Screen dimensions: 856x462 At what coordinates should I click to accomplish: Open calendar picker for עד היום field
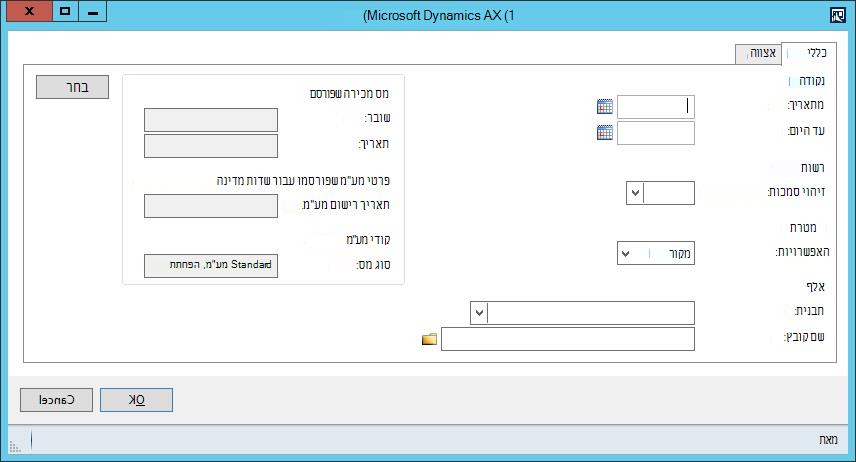[604, 132]
